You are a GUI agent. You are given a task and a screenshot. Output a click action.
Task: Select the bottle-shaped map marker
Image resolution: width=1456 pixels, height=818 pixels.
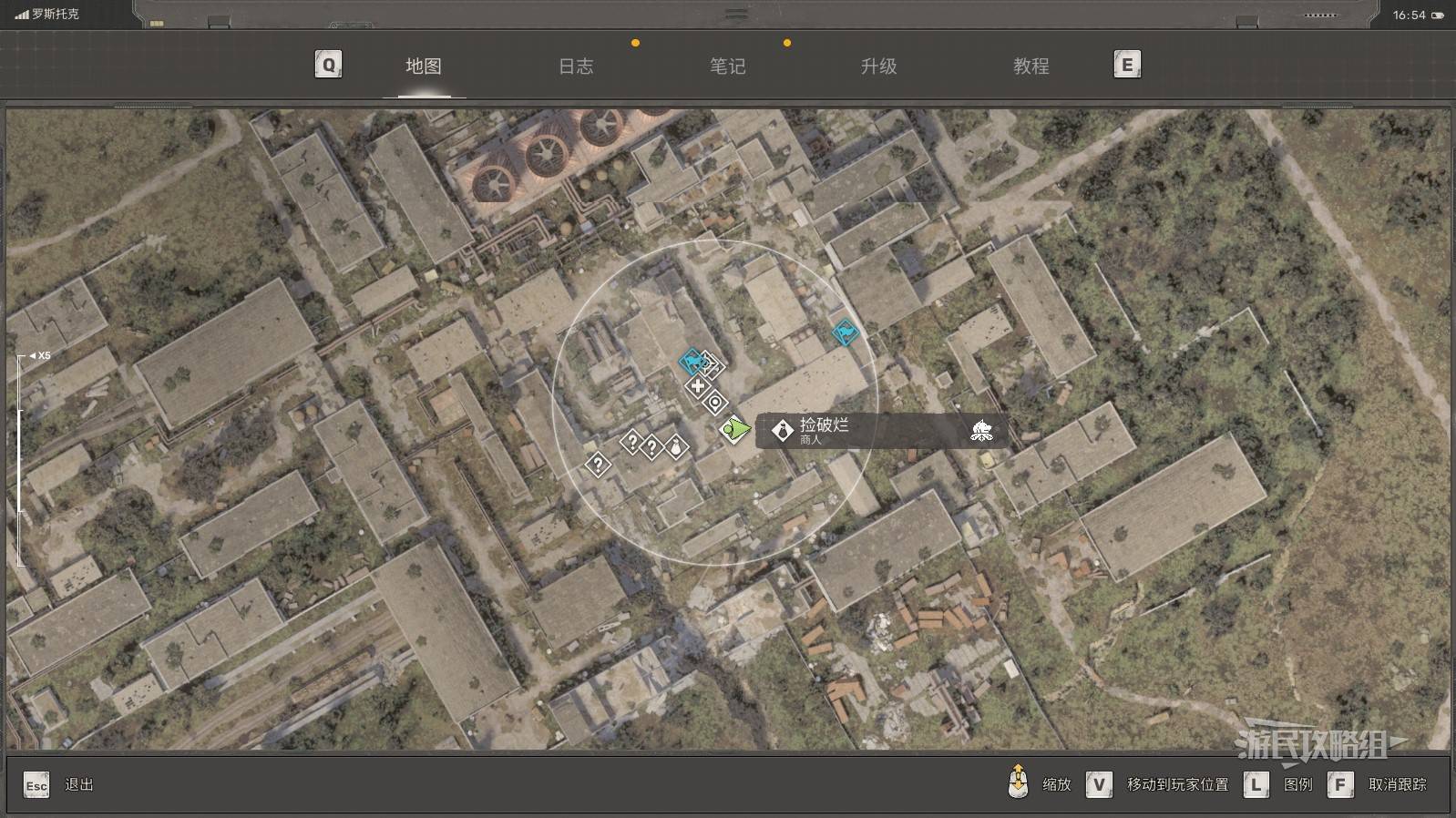(x=675, y=447)
